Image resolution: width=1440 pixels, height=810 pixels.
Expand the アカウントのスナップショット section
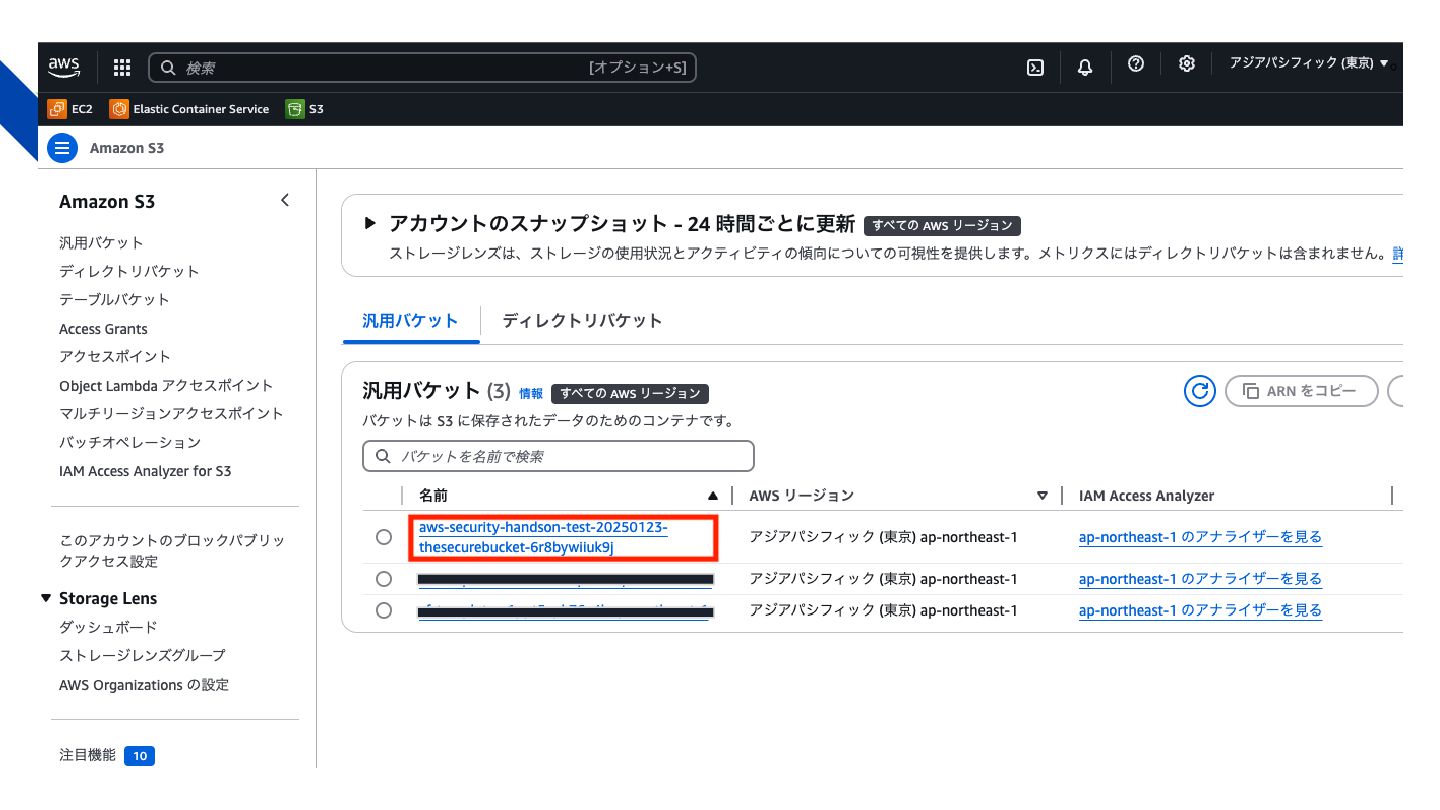tap(370, 223)
